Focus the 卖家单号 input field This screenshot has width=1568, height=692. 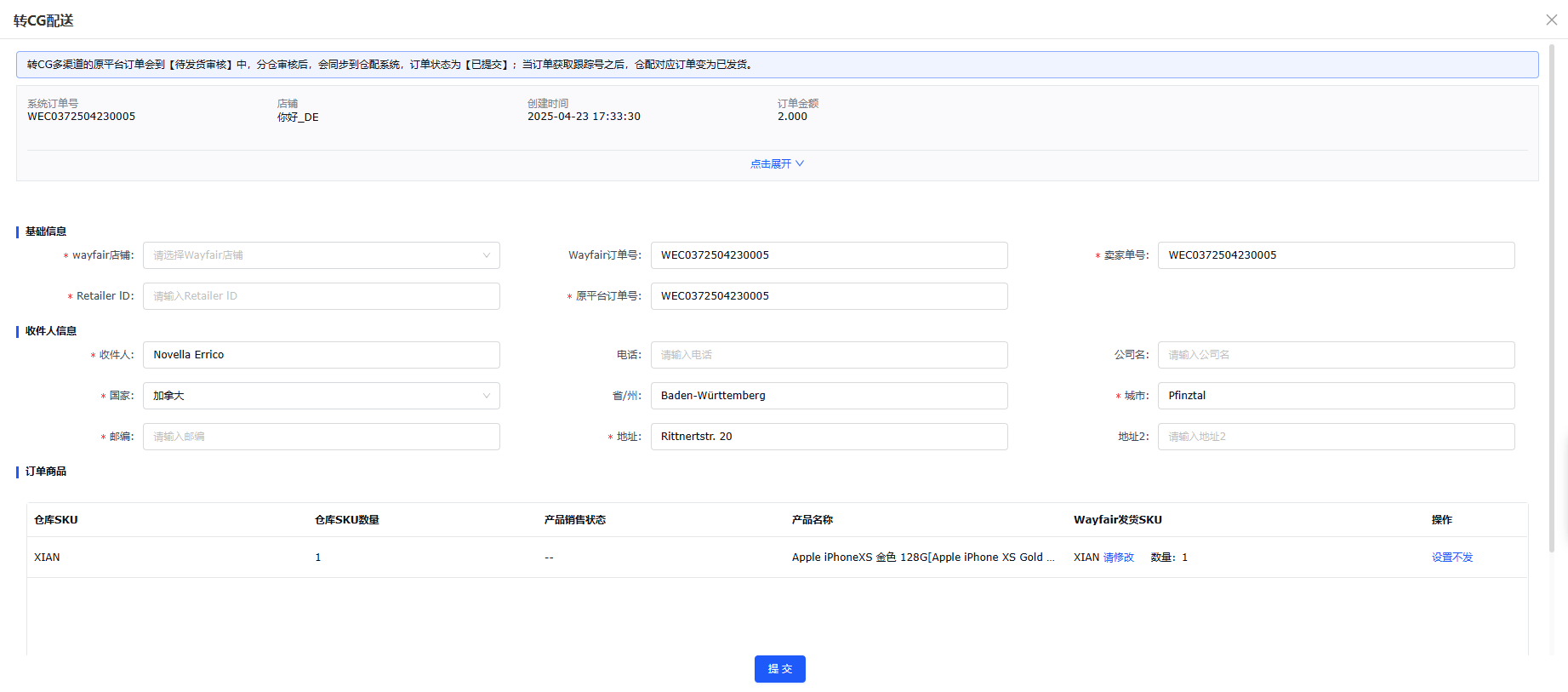pos(1335,255)
